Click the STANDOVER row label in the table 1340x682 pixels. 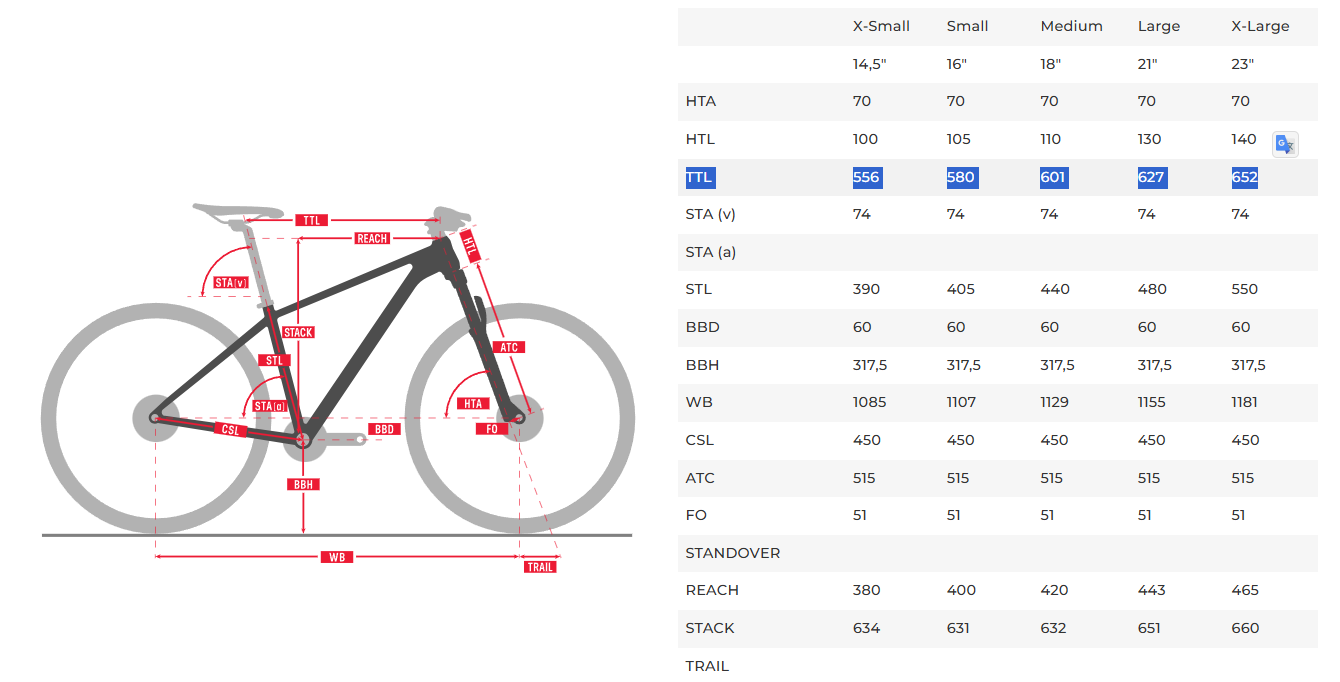[x=733, y=553]
